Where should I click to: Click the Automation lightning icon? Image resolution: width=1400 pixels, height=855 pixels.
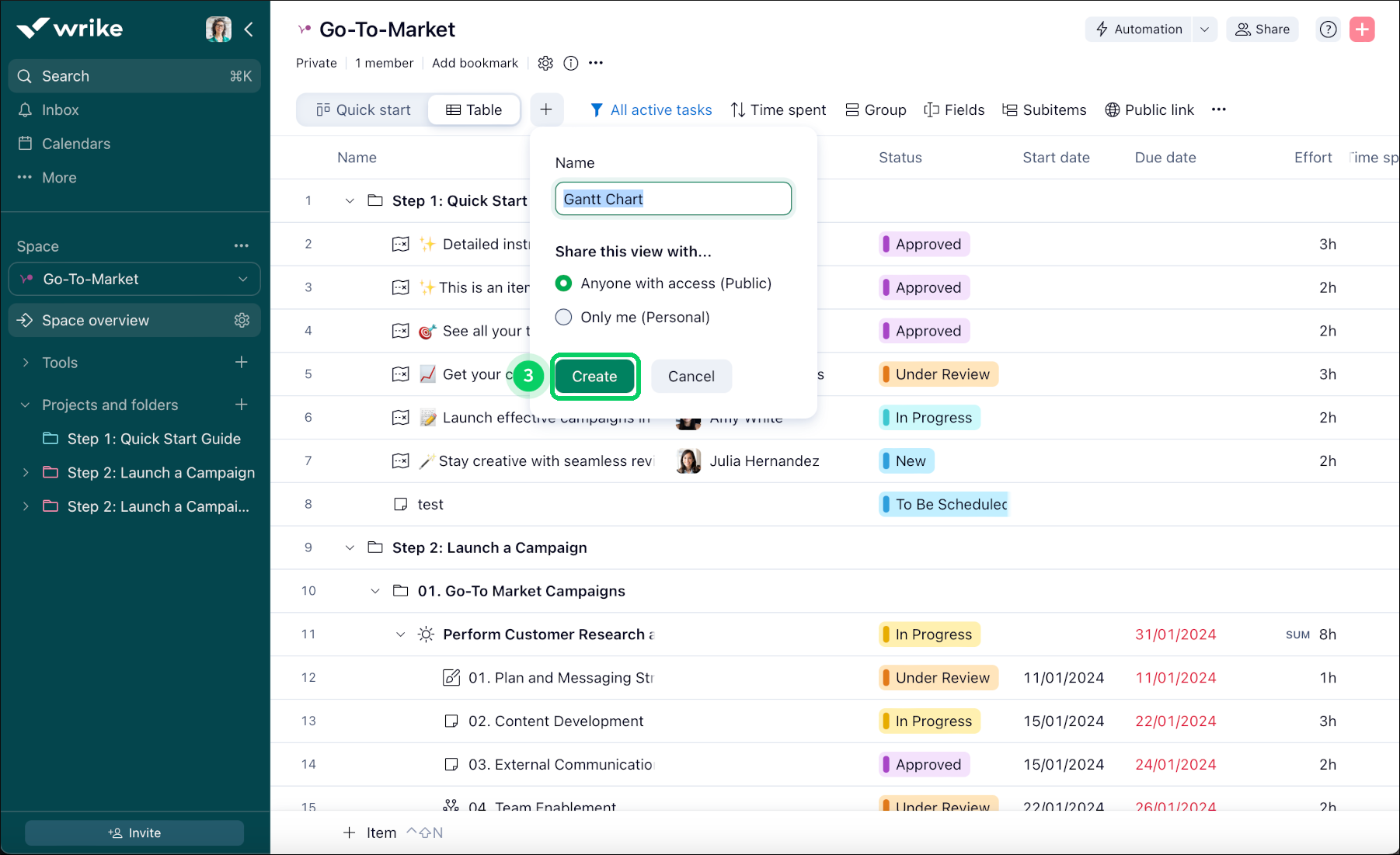[x=1102, y=29]
